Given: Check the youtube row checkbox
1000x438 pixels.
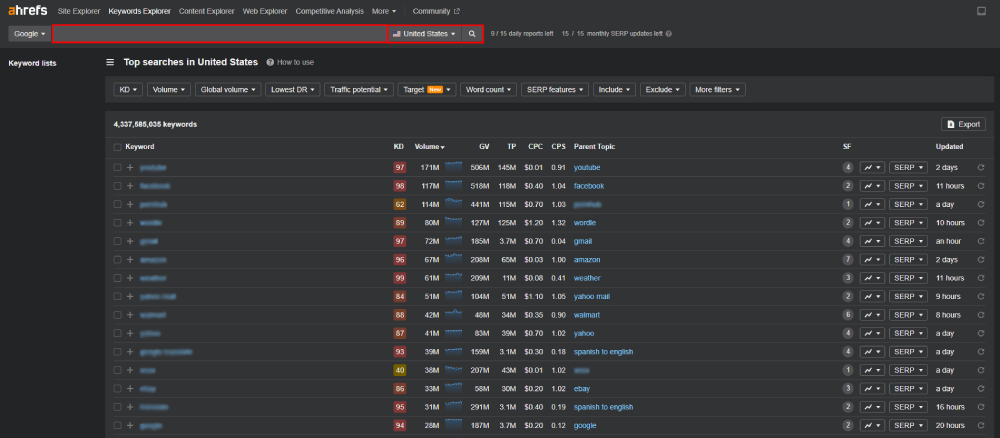Looking at the screenshot, I should point(117,168).
